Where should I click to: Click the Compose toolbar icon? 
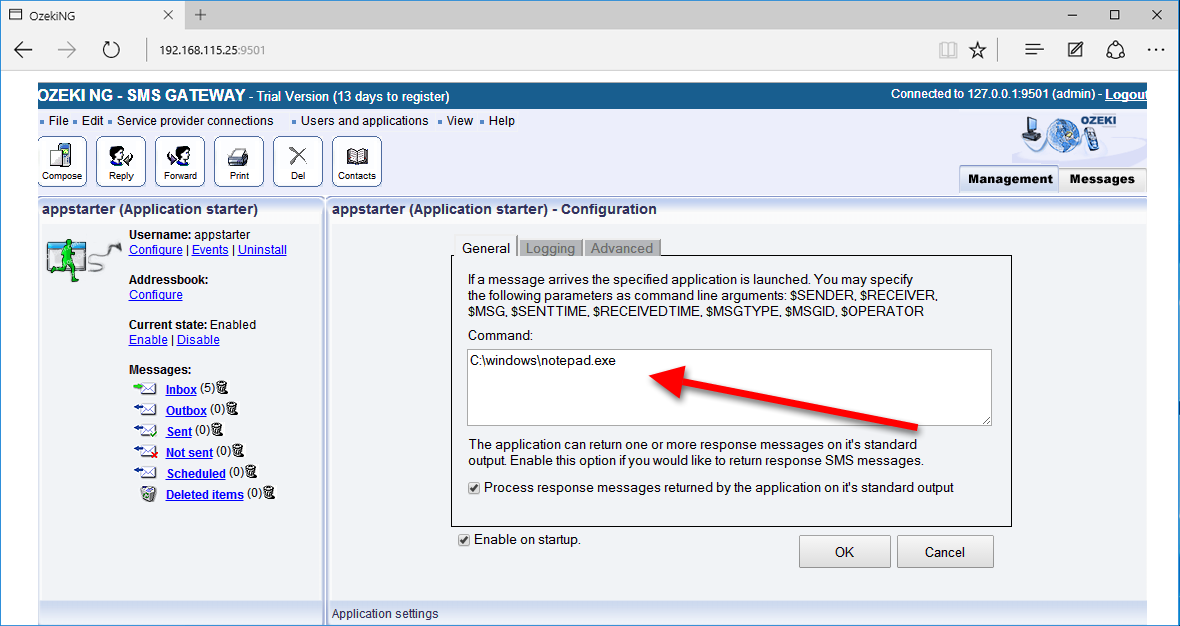62,162
